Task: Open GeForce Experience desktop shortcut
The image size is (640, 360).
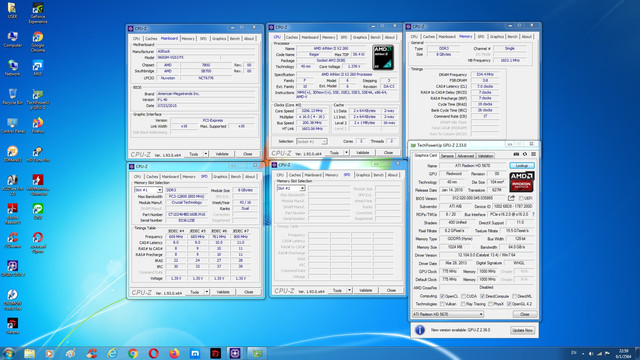Action: point(38,13)
